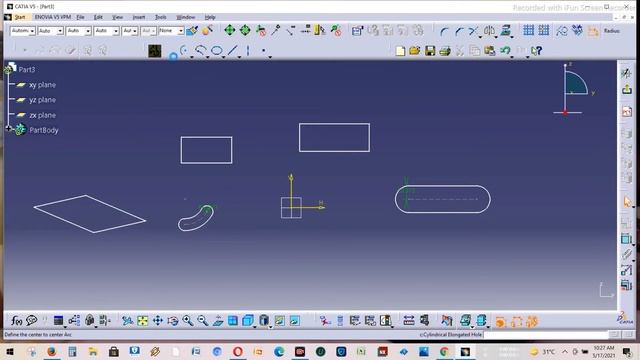Select the Axis sketch tool

[248, 51]
